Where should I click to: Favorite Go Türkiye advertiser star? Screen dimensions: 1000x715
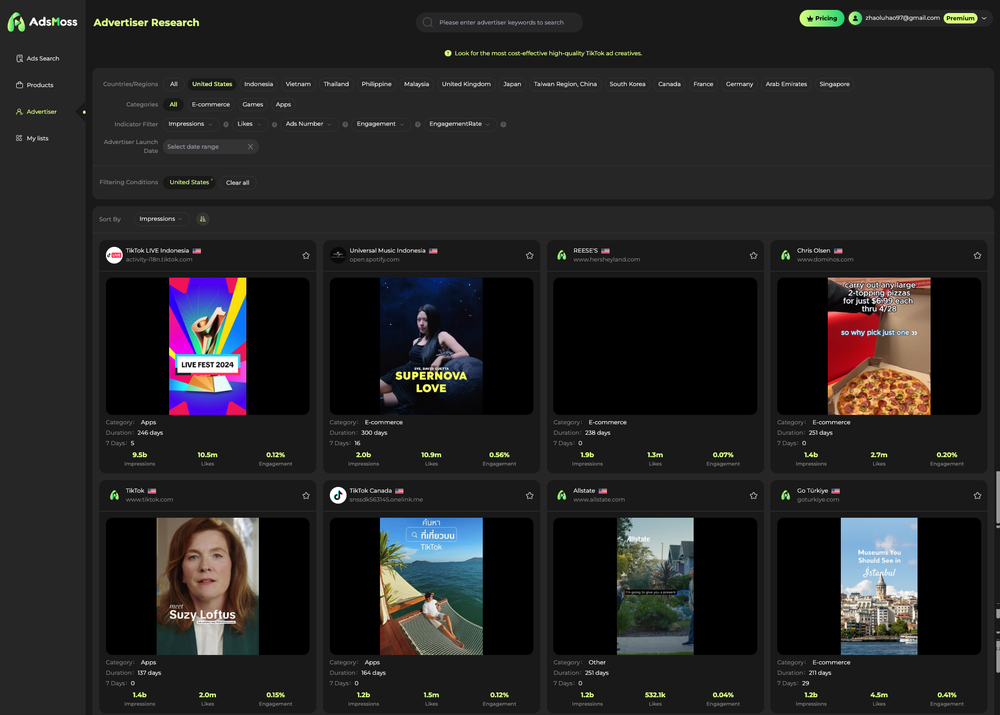click(977, 496)
